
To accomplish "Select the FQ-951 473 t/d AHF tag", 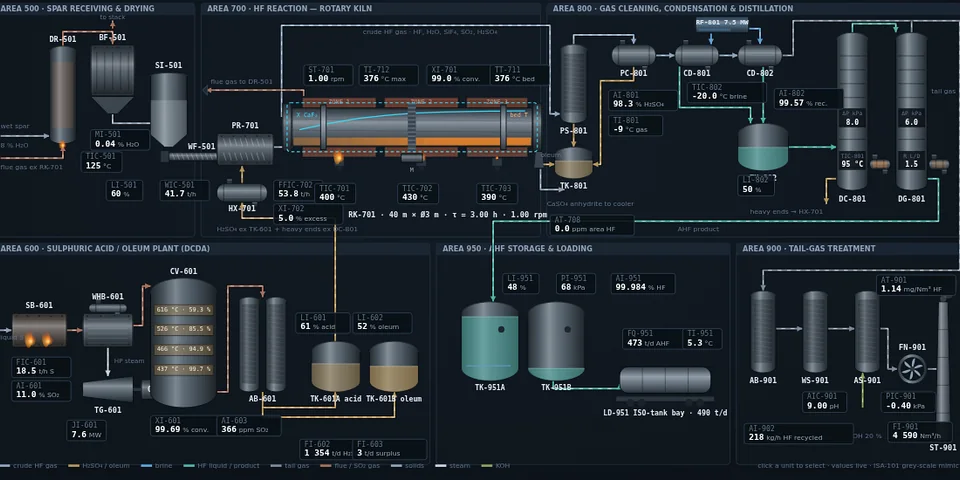I will [653, 339].
